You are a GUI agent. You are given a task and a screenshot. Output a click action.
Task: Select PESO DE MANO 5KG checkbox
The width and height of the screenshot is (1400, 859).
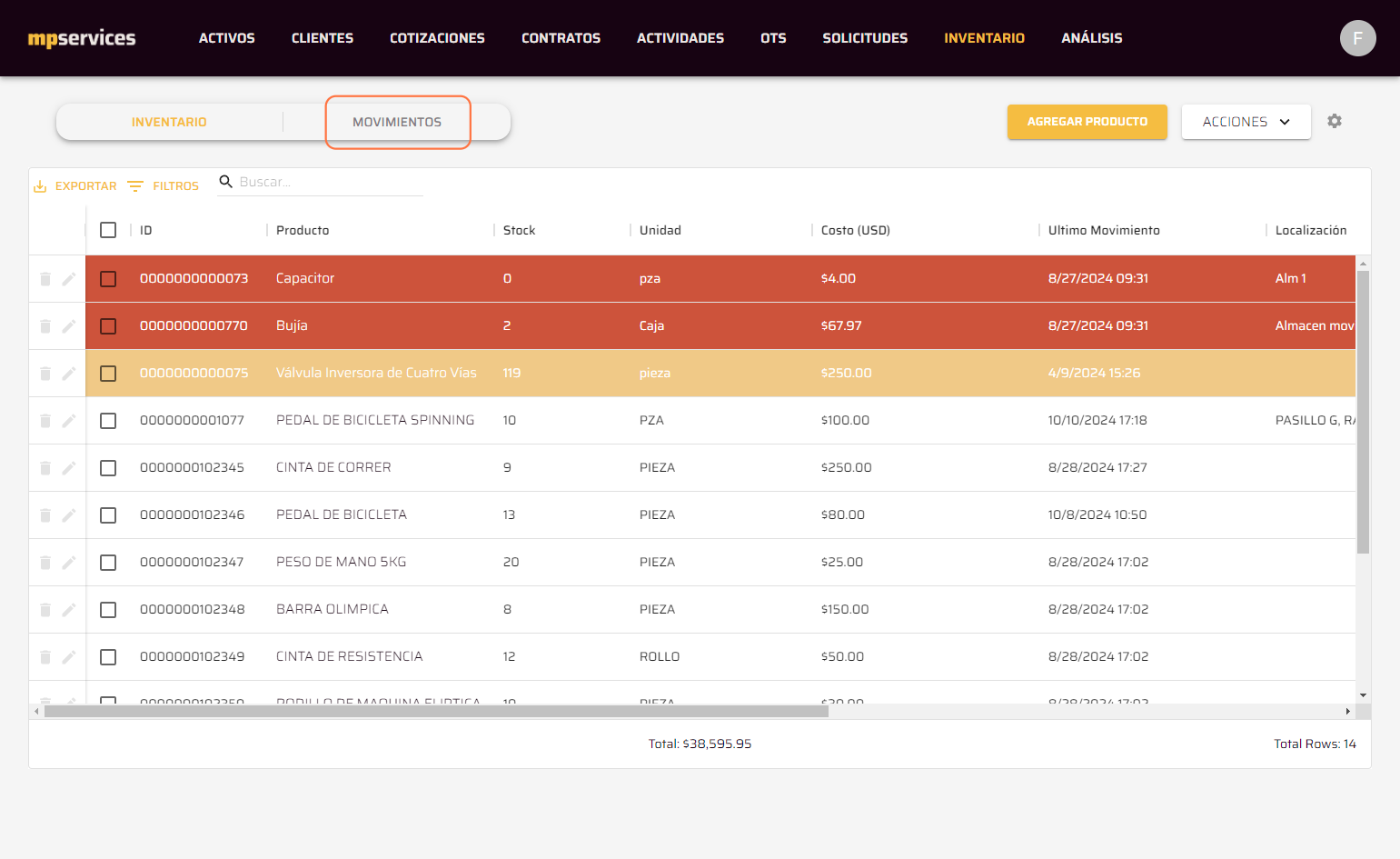coord(108,563)
